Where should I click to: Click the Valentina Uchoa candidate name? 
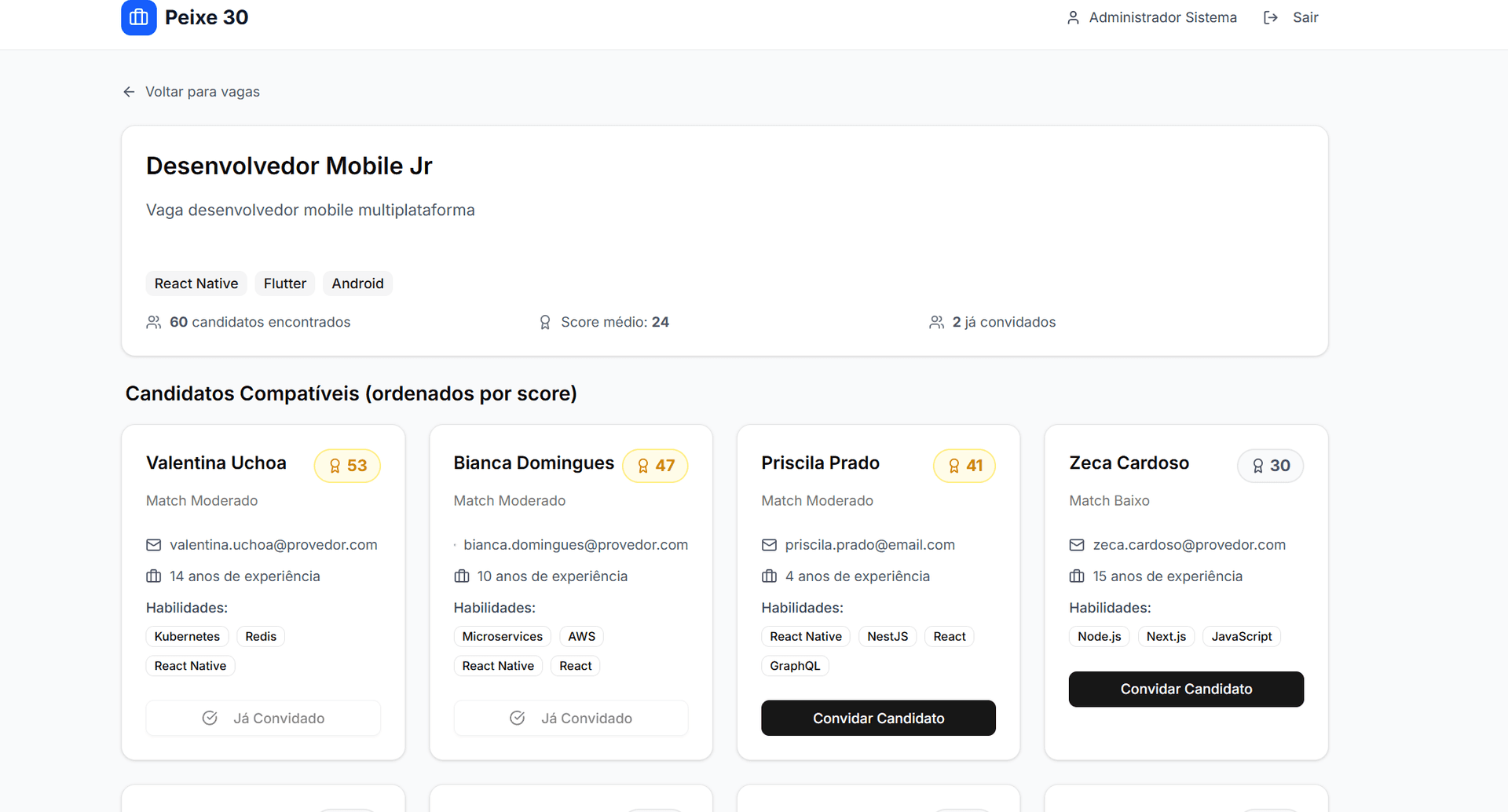pos(216,463)
